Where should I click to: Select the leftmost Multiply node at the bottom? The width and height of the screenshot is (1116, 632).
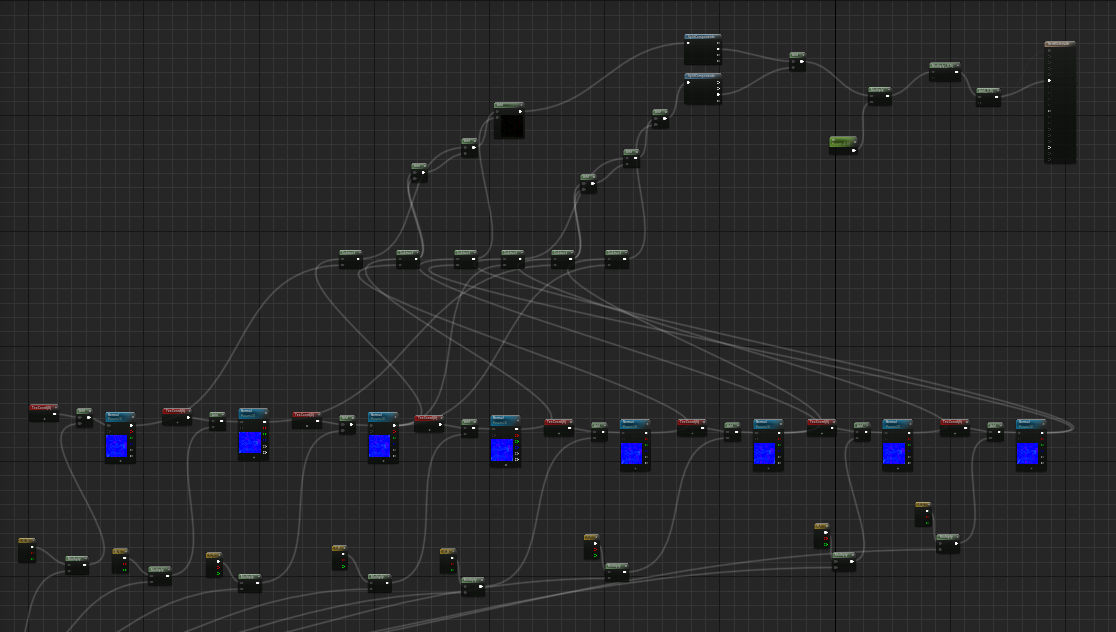pyautogui.click(x=76, y=565)
